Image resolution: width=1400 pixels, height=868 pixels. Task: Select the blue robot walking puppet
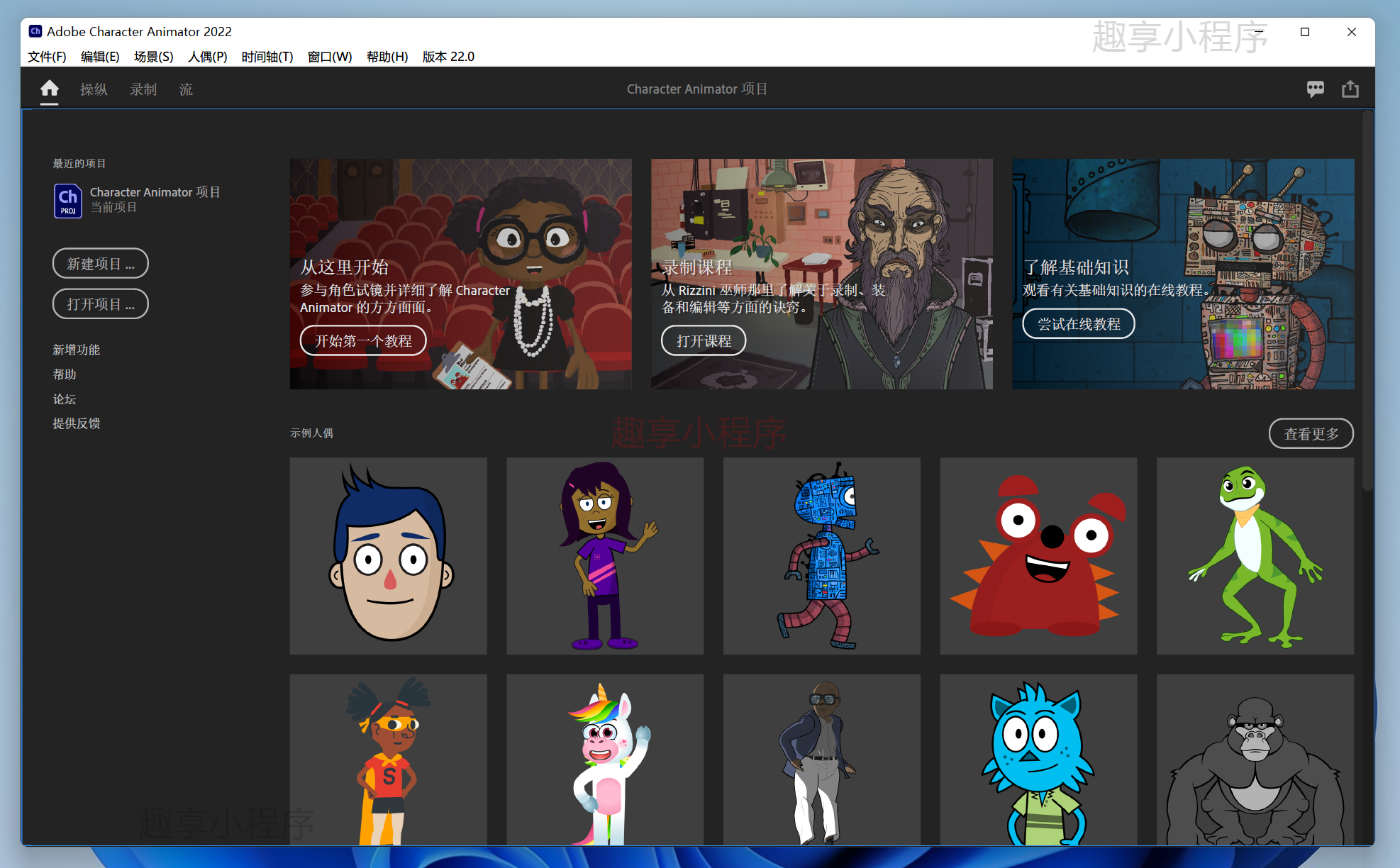pyautogui.click(x=822, y=556)
